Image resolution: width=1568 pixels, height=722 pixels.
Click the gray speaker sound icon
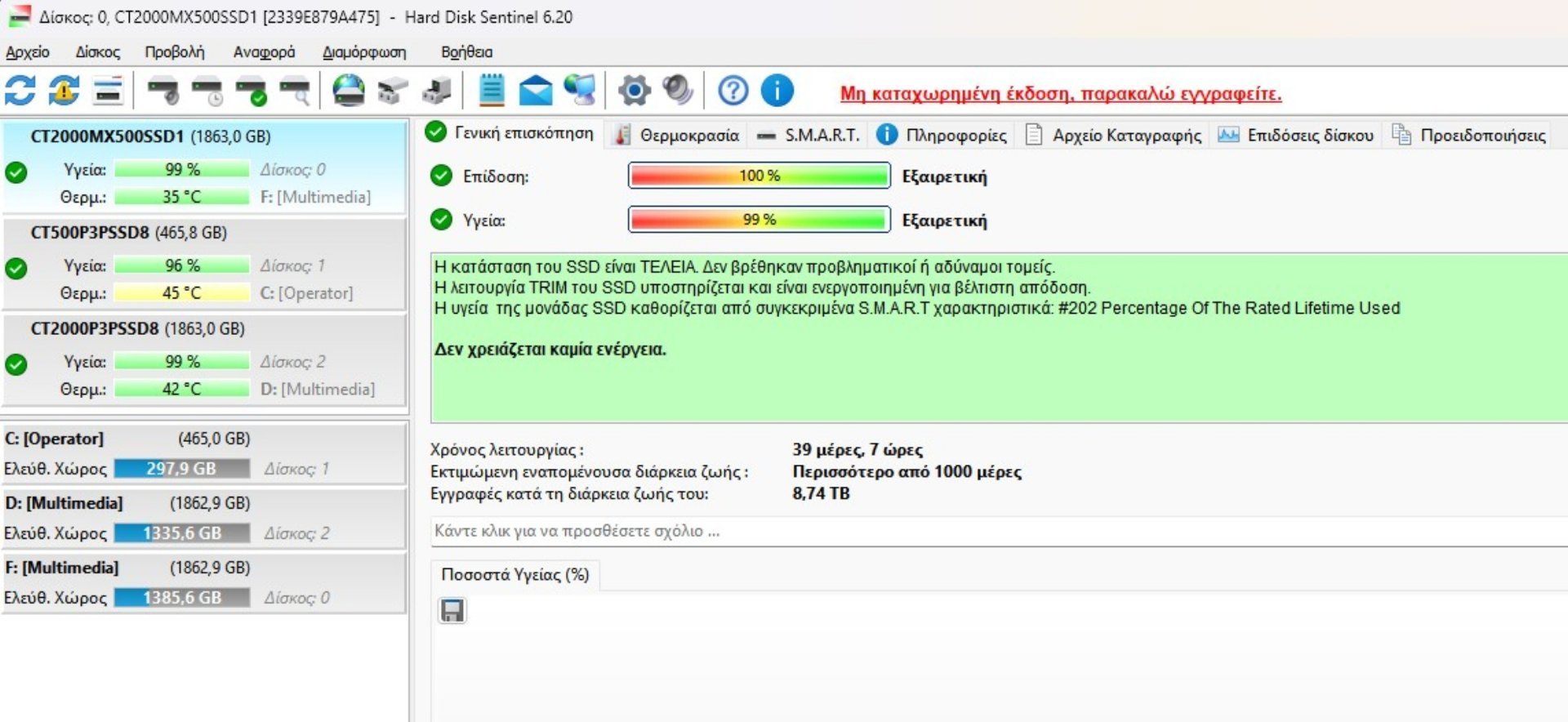pyautogui.click(x=678, y=90)
